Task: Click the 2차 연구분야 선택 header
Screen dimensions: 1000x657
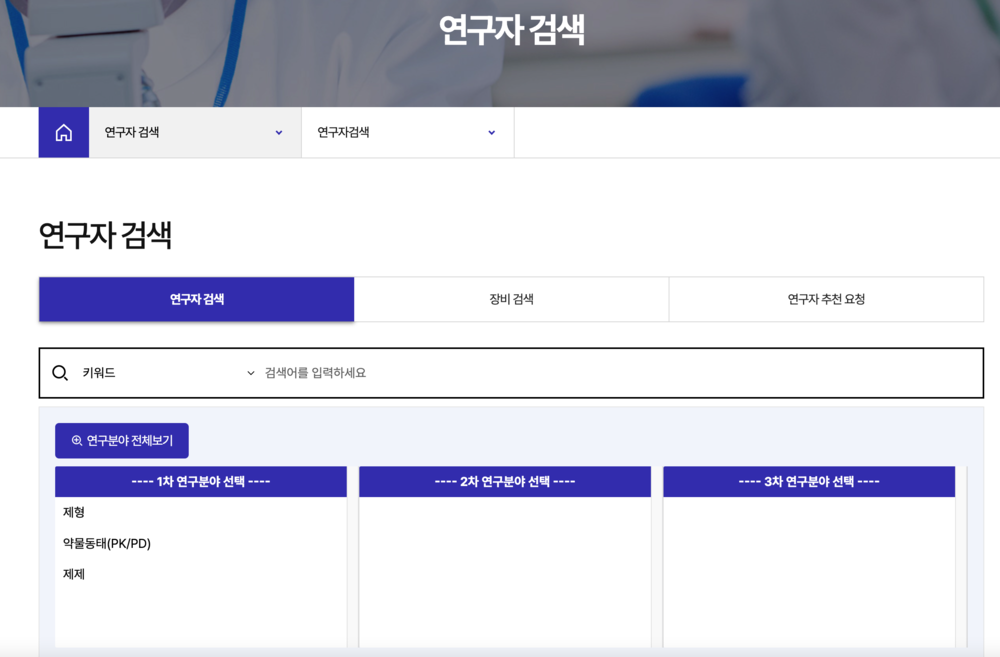Action: tap(505, 481)
